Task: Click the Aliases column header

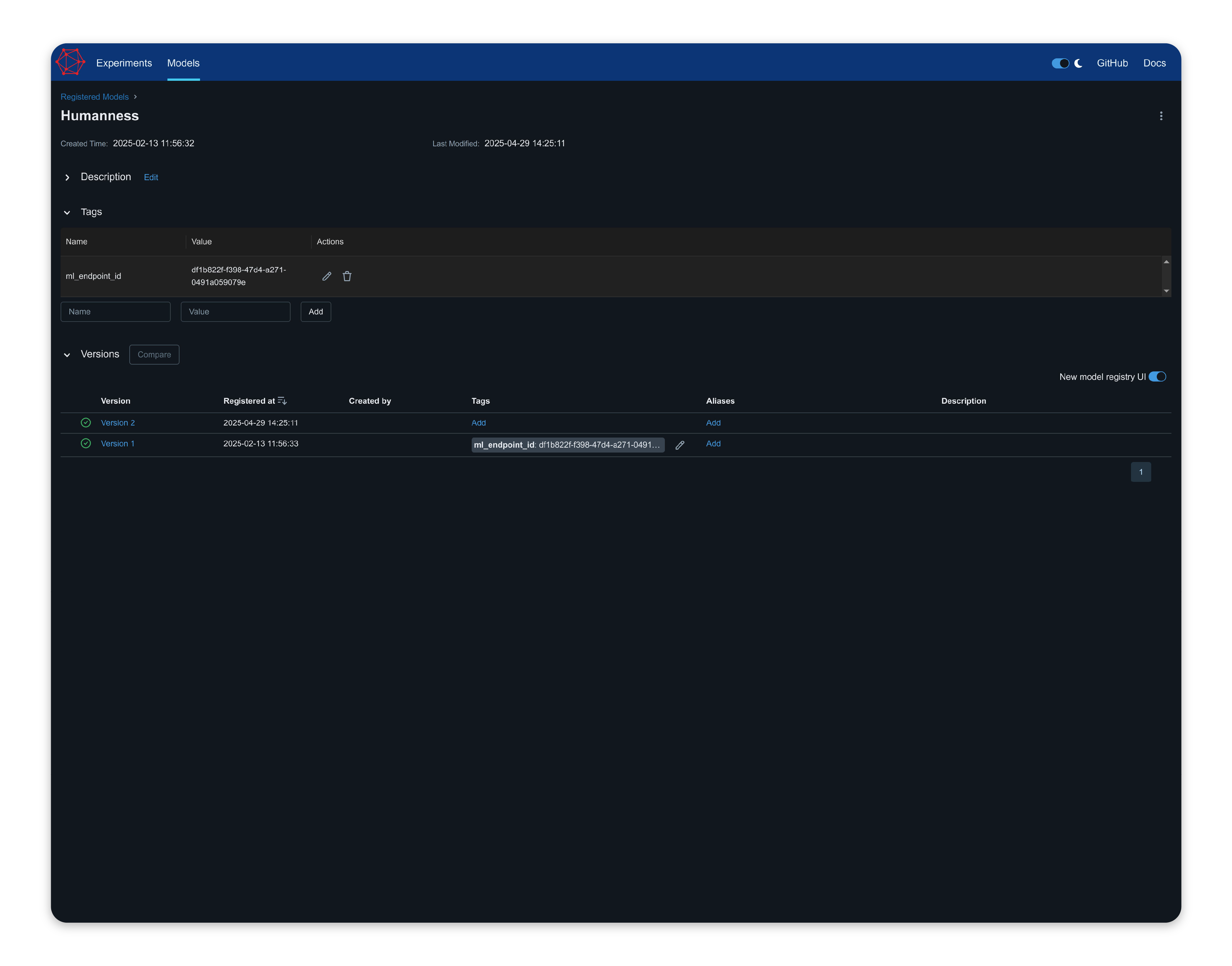Action: tap(720, 400)
